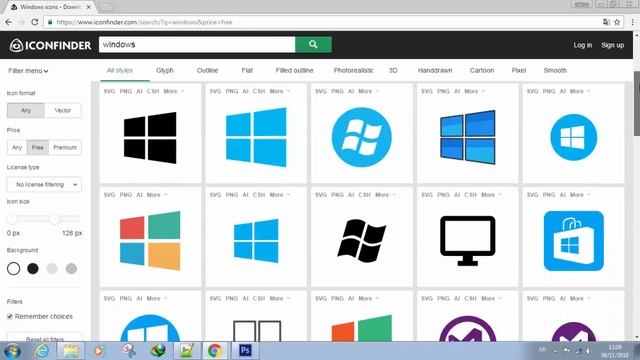Screen dimensions: 640x360
Task: Click the translate page icon in address bar
Action: pos(606,22)
